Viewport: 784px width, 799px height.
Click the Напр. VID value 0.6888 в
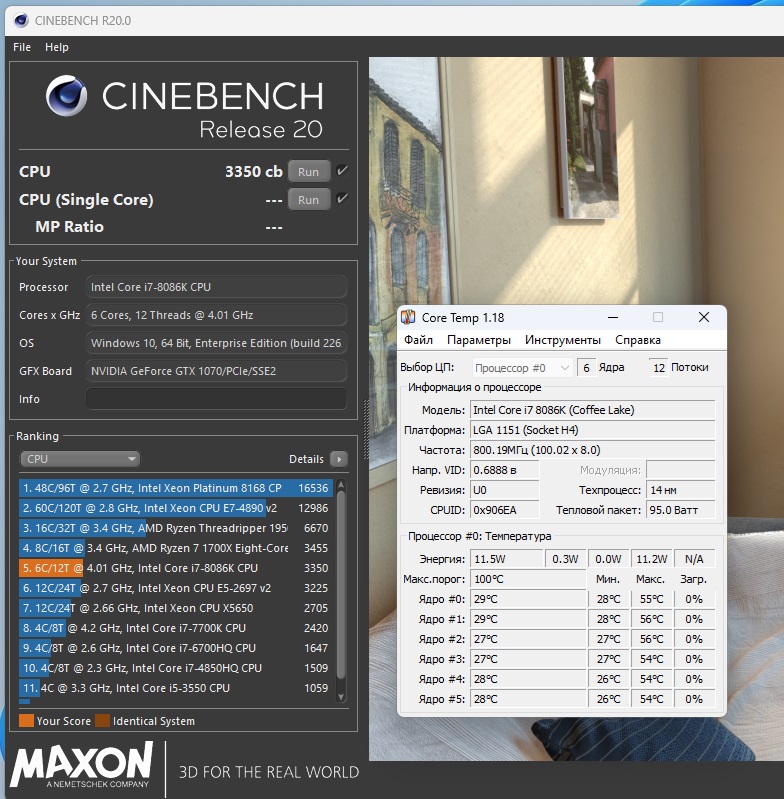[x=504, y=470]
